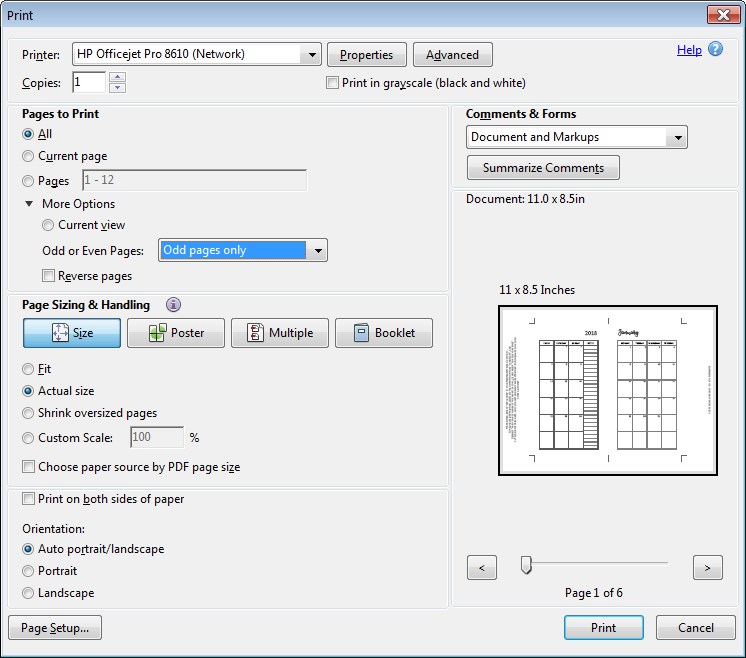Select the Multiple pages per sheet button
The width and height of the screenshot is (746, 658).
[x=280, y=333]
